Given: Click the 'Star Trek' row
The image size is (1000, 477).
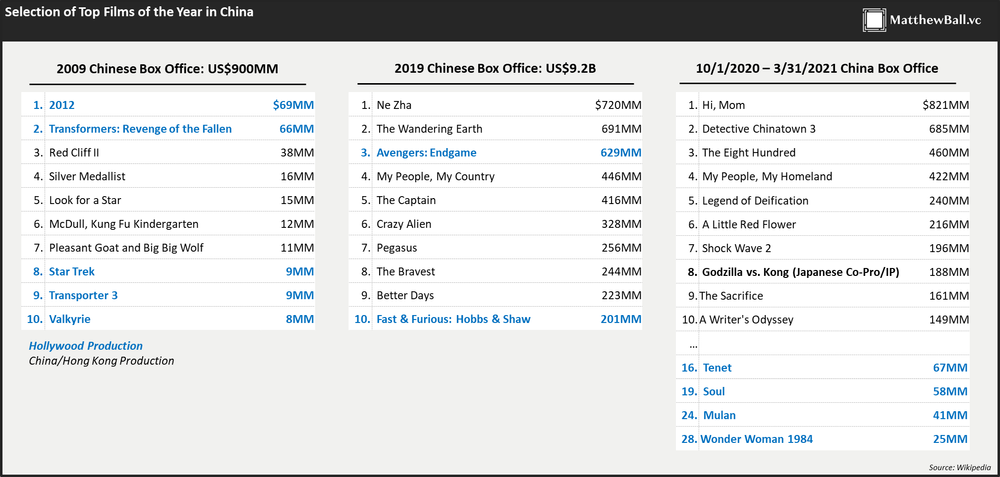Looking at the screenshot, I should 168,272.
